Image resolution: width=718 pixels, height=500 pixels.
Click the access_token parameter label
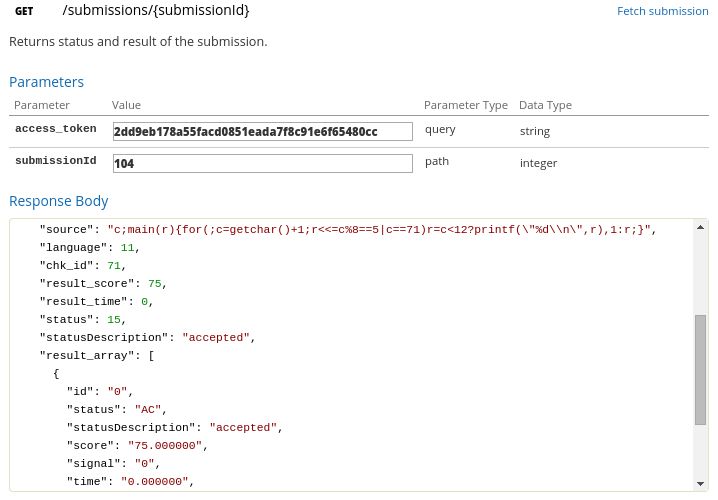56,129
